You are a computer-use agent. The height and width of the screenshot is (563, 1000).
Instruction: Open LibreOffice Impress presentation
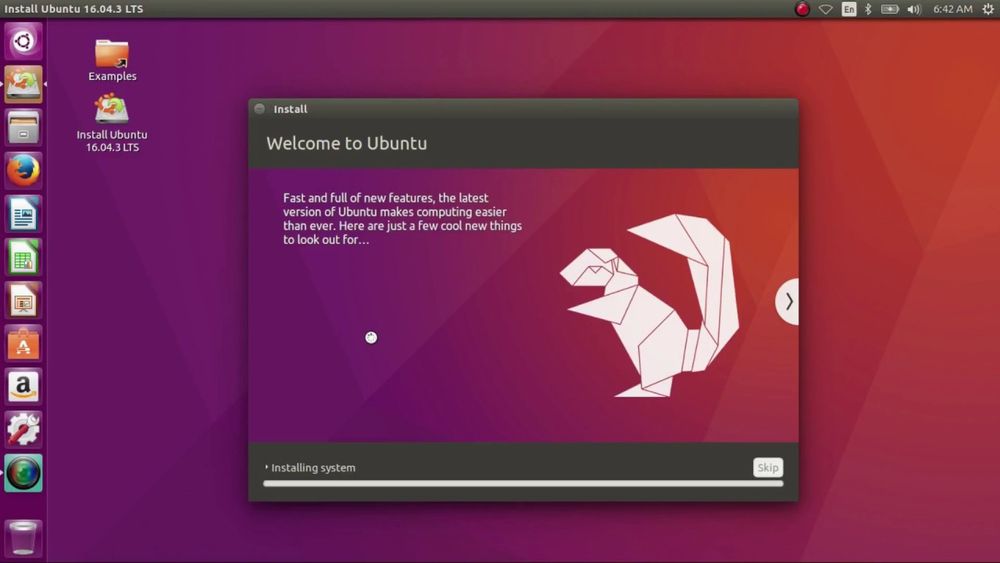[24, 300]
